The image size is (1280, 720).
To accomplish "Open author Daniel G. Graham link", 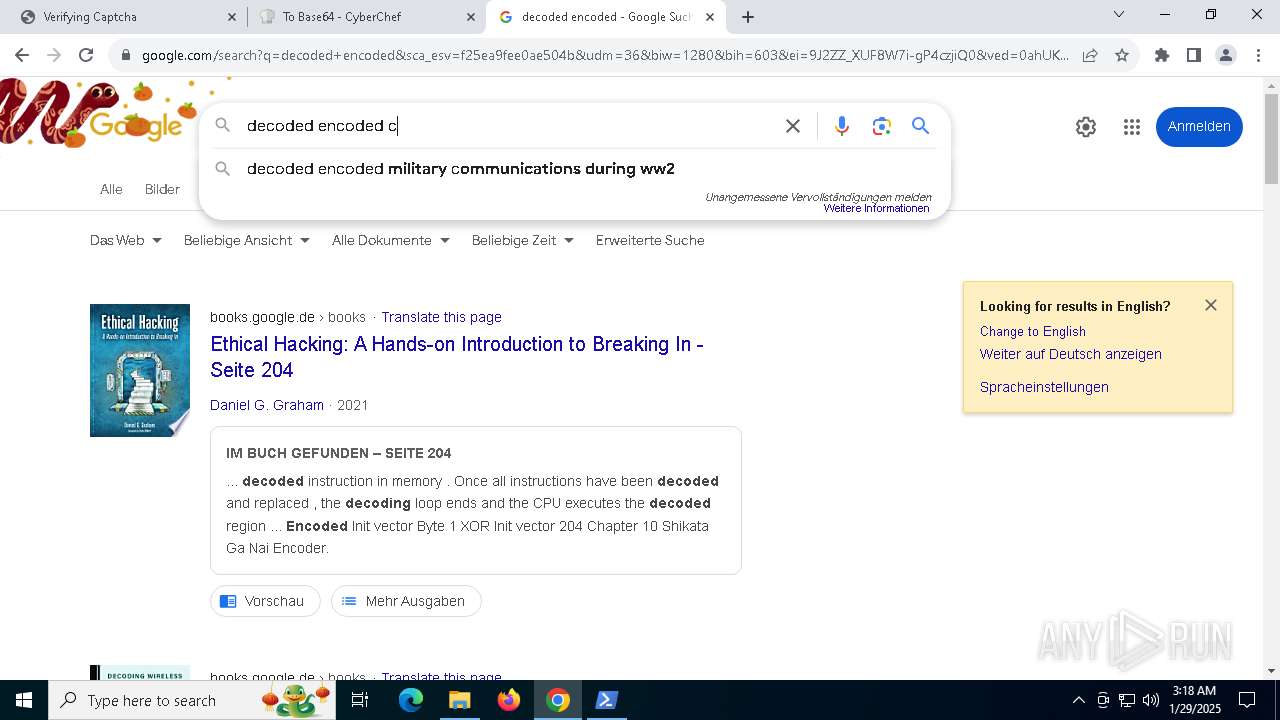I will tap(267, 405).
